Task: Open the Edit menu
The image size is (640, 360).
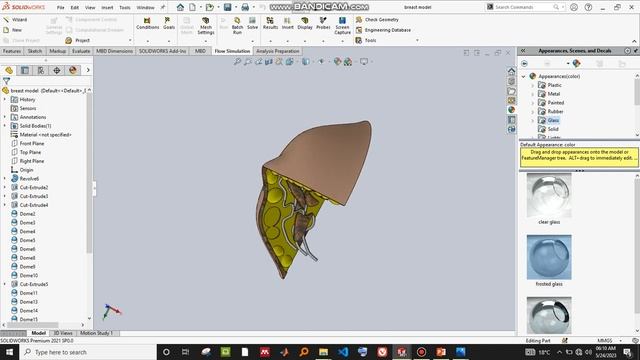Action: (x=74, y=7)
